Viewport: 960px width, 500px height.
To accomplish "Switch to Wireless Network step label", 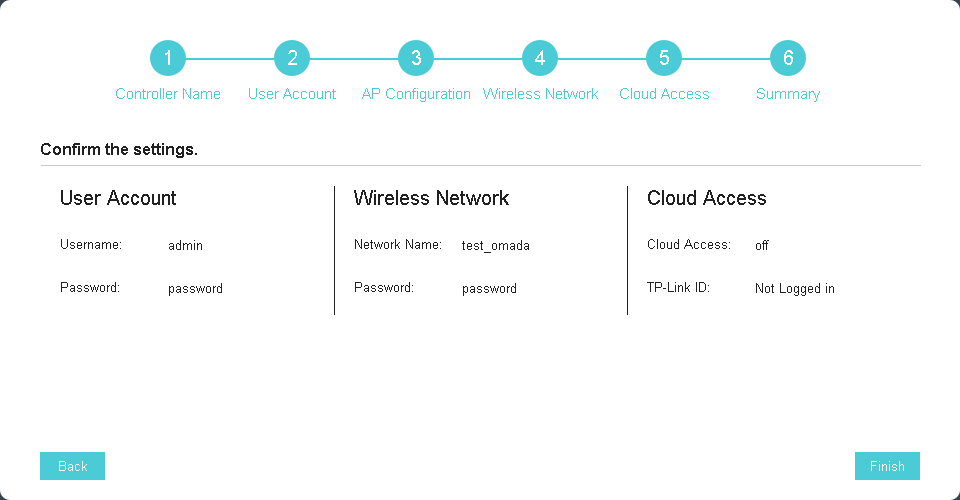I will point(540,94).
